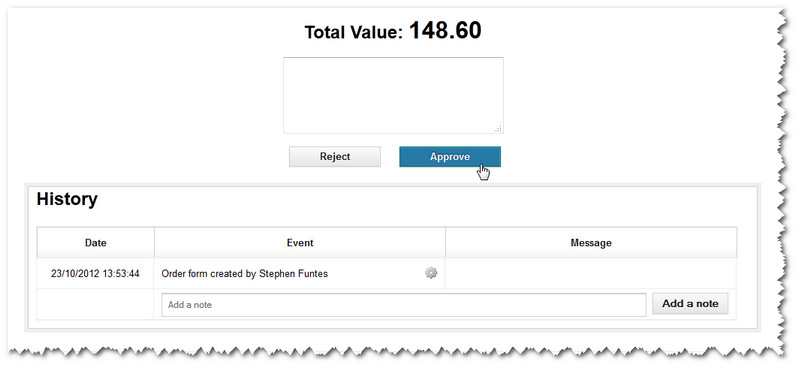Click the blue Approve button
The width and height of the screenshot is (799, 368).
[x=450, y=156]
